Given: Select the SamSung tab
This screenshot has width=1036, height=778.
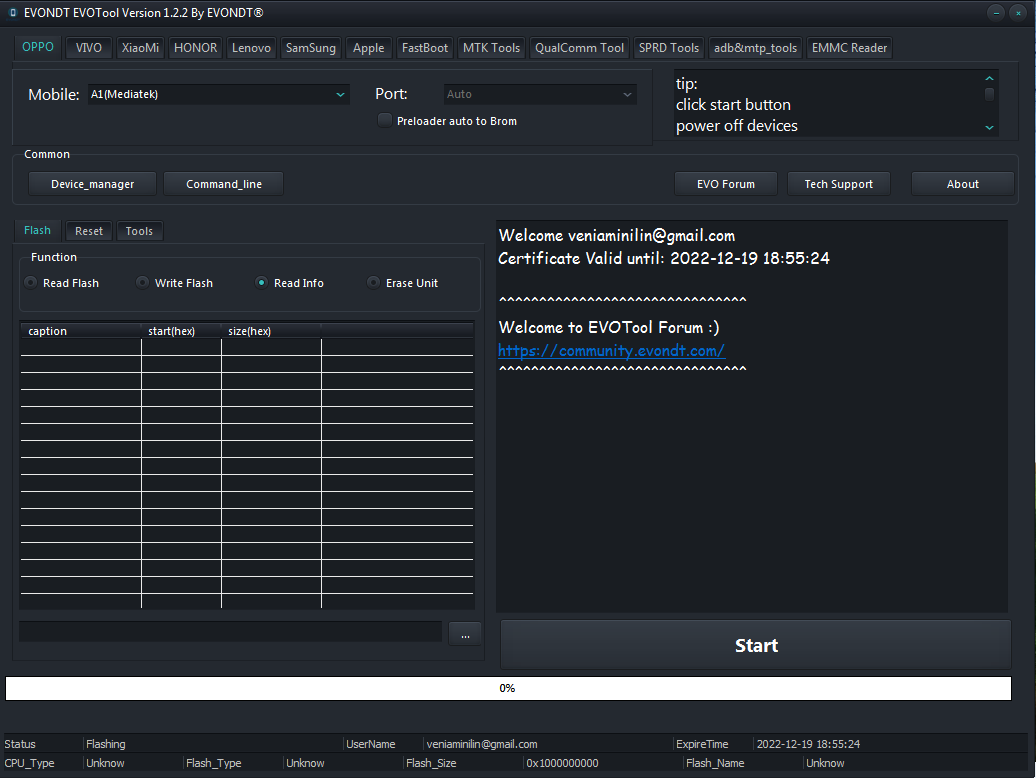Looking at the screenshot, I should pos(311,48).
